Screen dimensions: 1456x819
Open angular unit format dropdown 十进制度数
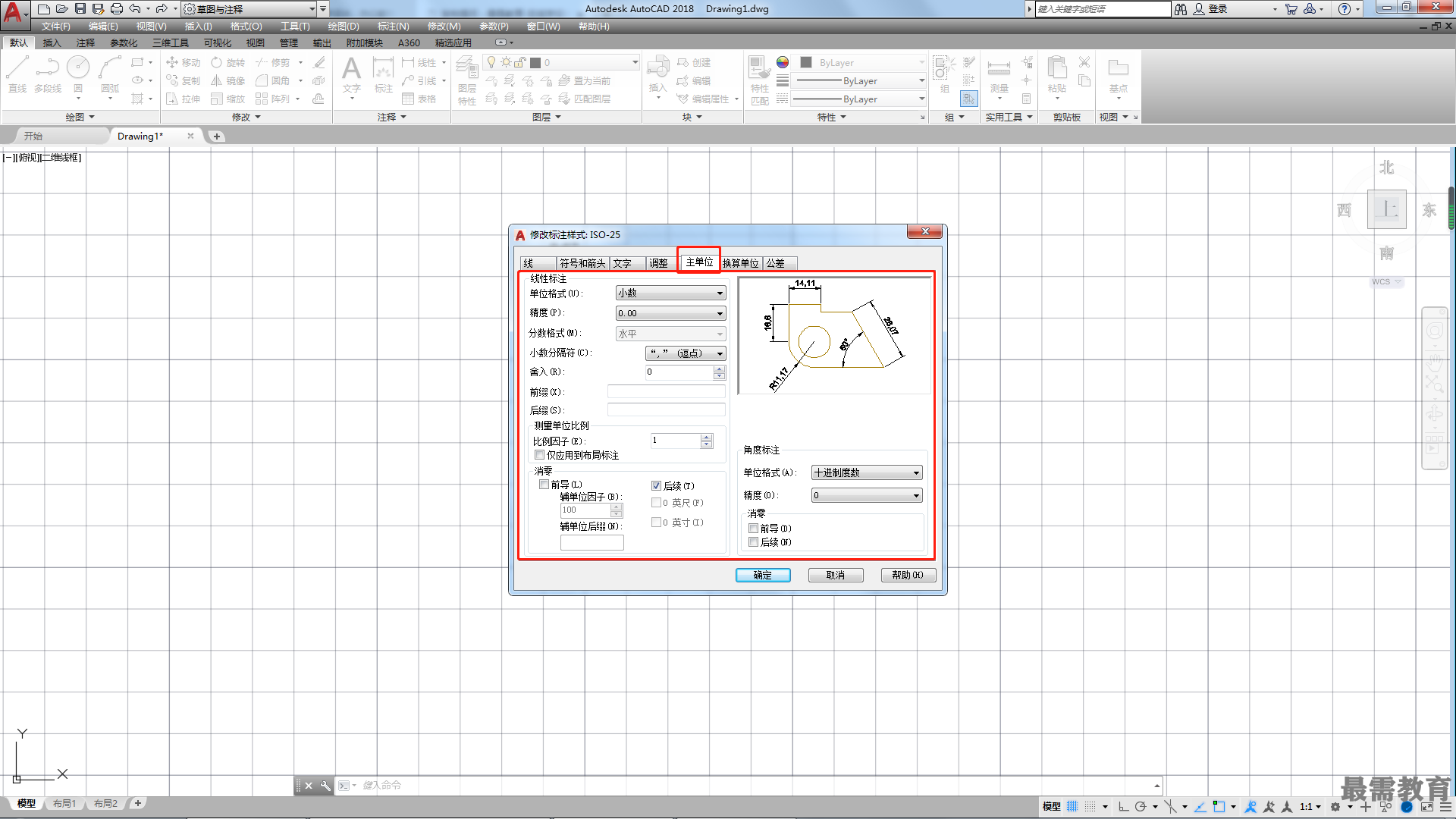click(867, 472)
